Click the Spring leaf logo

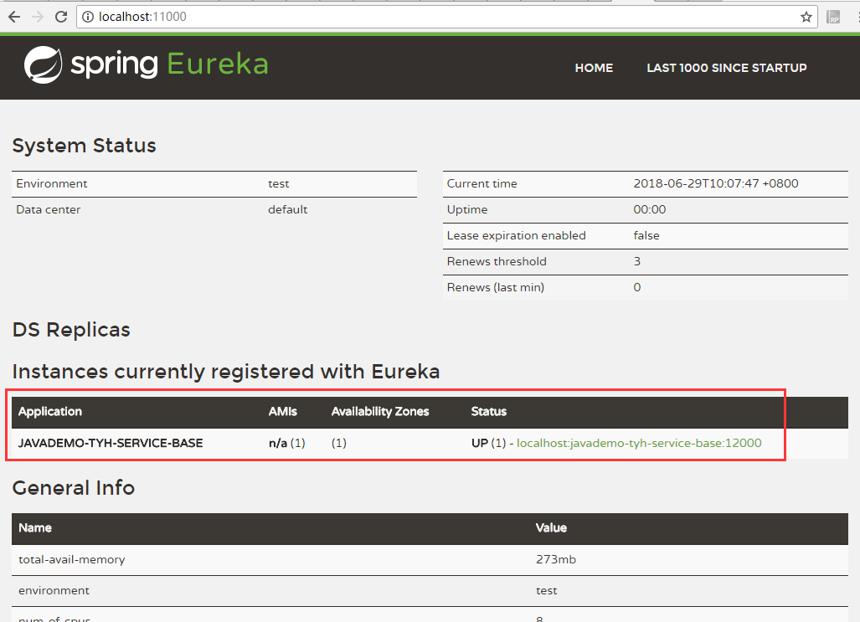pos(43,65)
